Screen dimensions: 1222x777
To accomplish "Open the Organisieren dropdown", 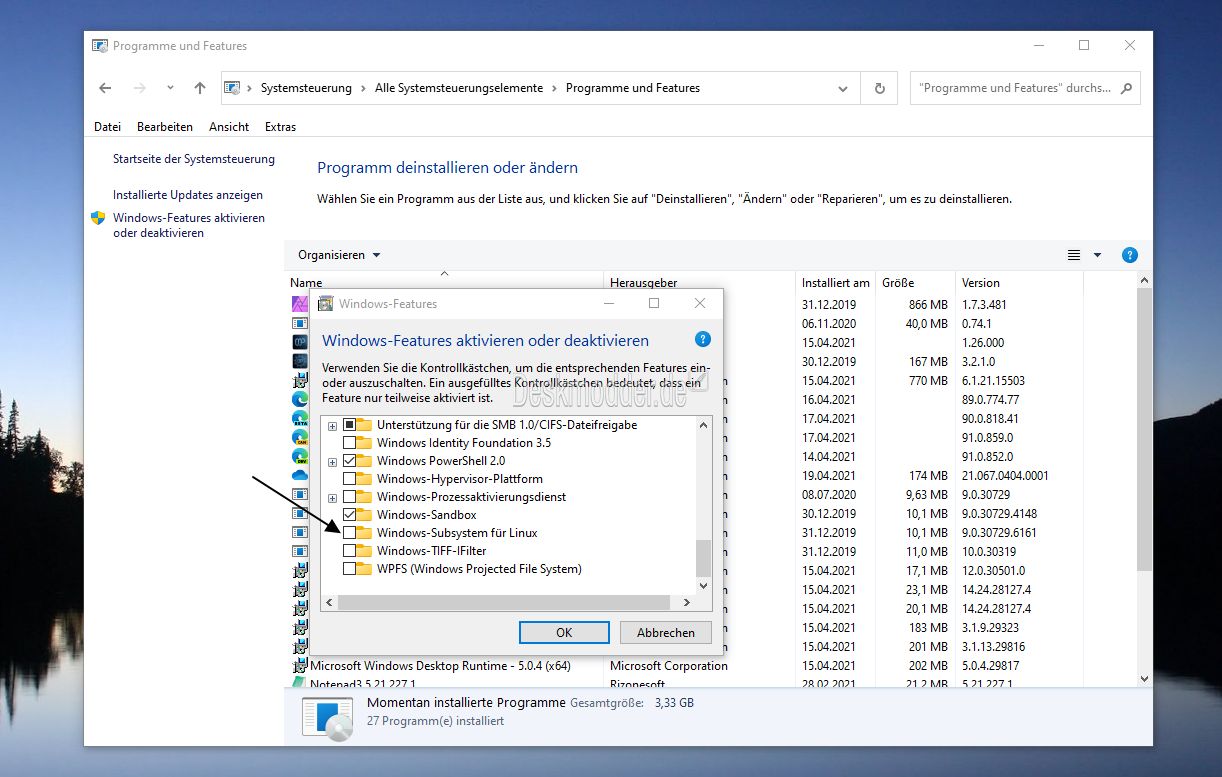I will 339,255.
